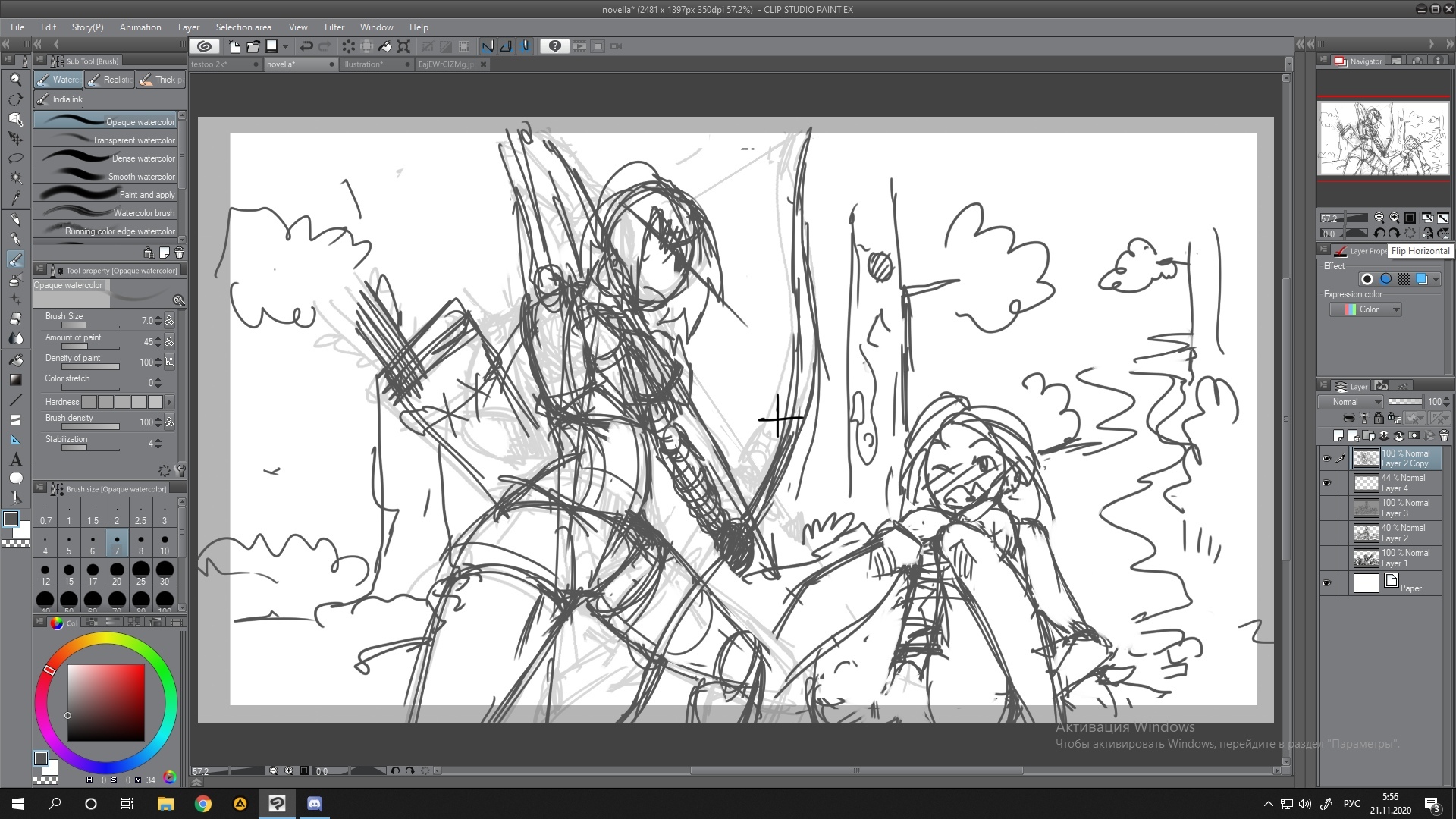The height and width of the screenshot is (819, 1456).
Task: Switch to the Realistic sub tool group
Action: point(110,80)
